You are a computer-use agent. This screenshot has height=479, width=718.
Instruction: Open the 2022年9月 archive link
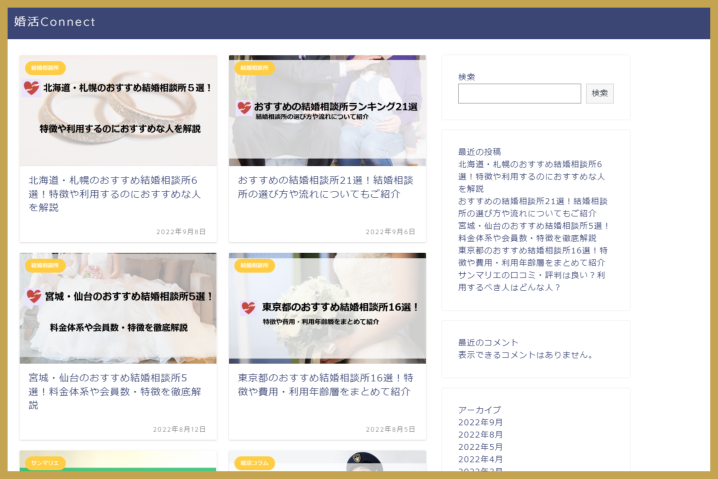pyautogui.click(x=480, y=422)
